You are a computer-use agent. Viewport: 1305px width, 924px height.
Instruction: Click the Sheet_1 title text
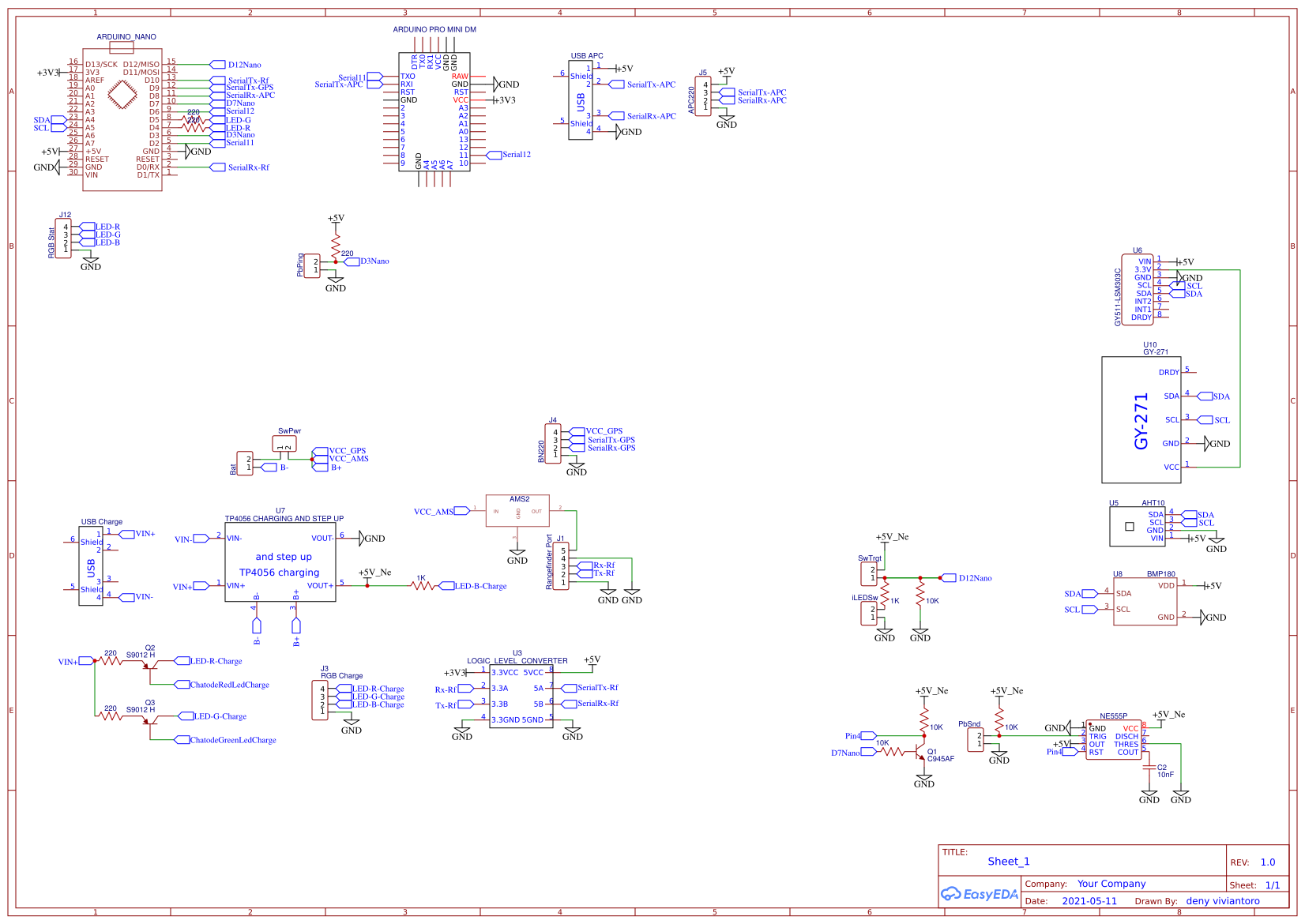point(1009,861)
